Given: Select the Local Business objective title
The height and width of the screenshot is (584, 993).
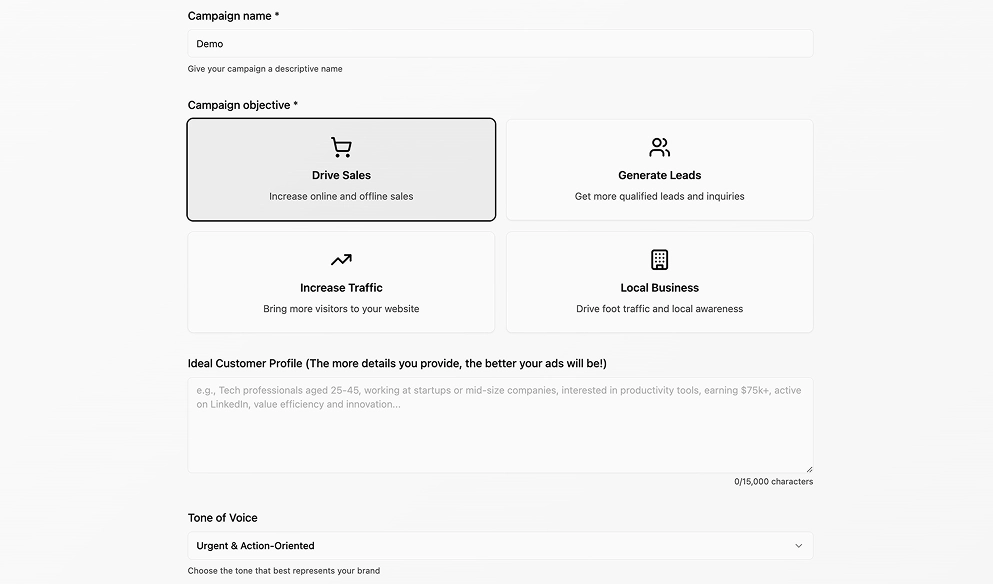Looking at the screenshot, I should 659,288.
